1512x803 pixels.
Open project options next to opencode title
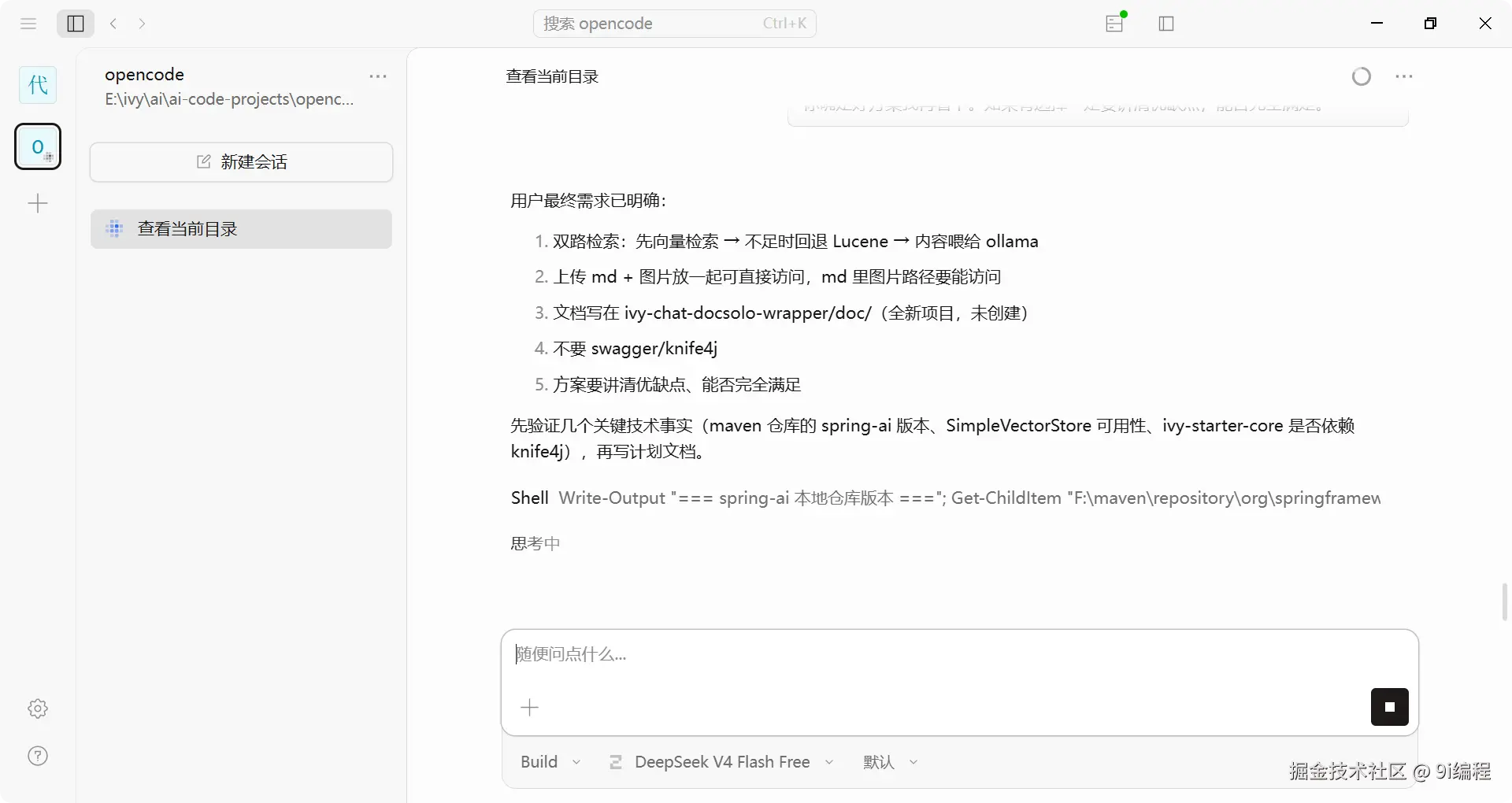[378, 76]
